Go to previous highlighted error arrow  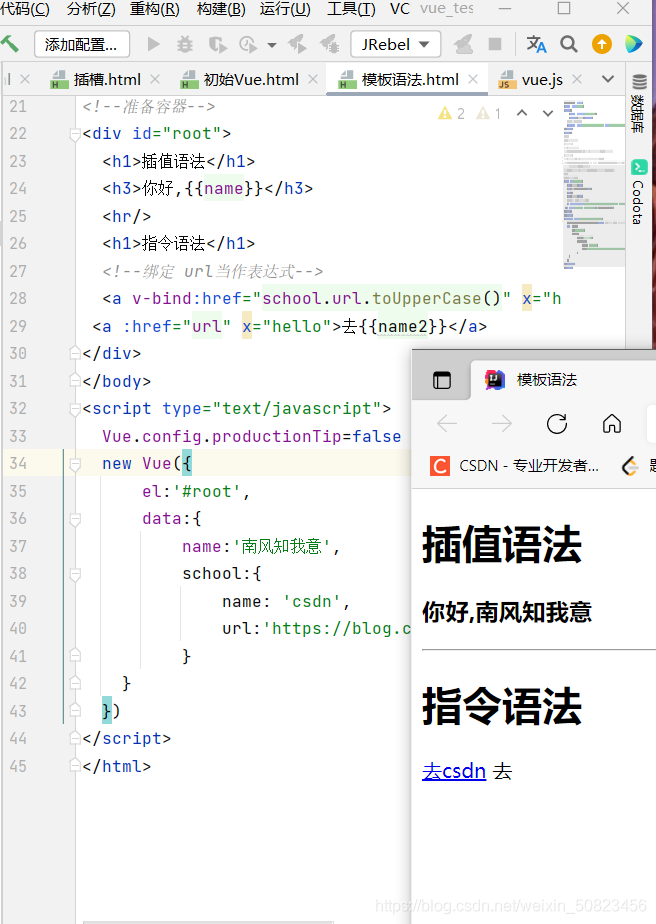point(522,113)
